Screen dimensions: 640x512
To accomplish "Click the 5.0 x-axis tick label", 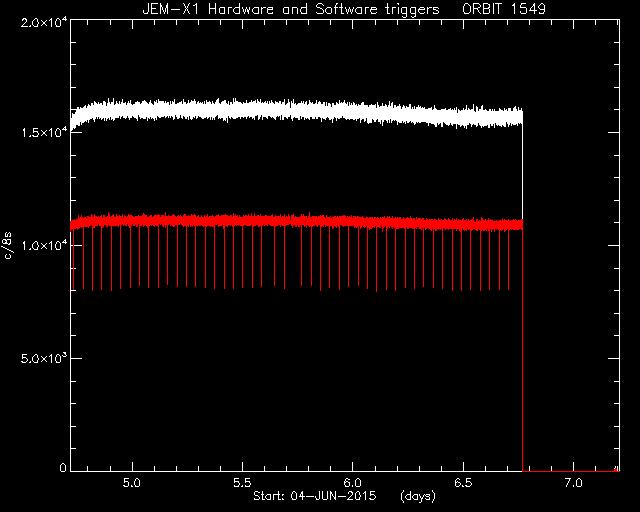I will point(132,483).
